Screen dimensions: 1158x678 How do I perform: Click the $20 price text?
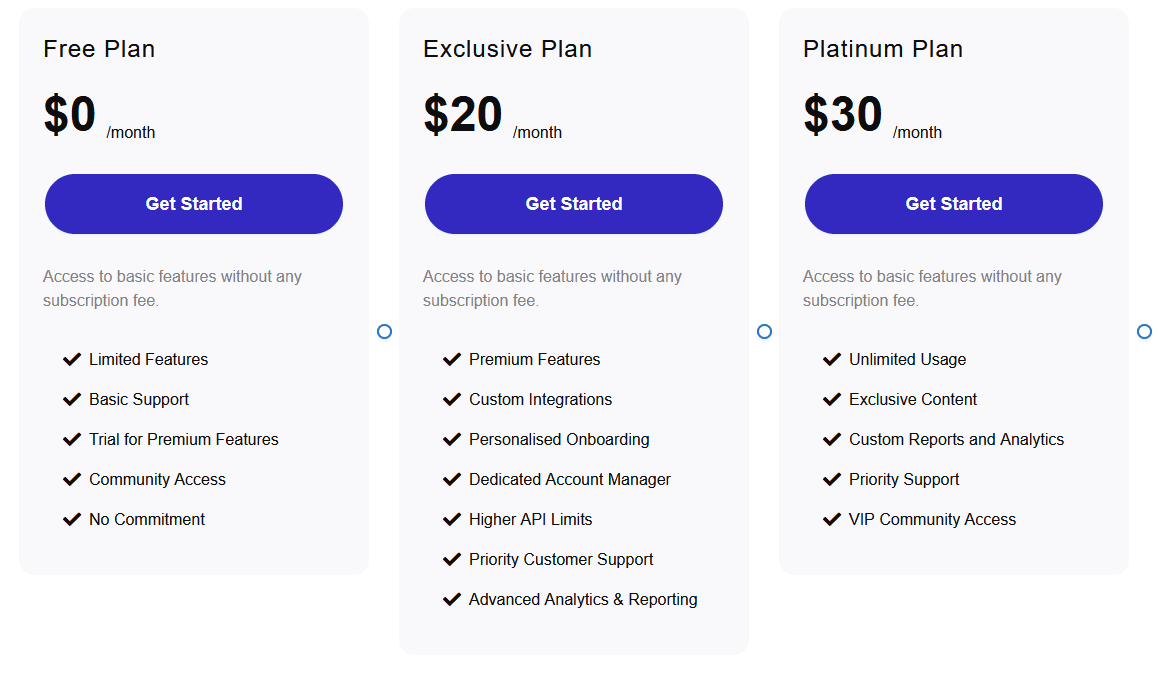point(463,115)
